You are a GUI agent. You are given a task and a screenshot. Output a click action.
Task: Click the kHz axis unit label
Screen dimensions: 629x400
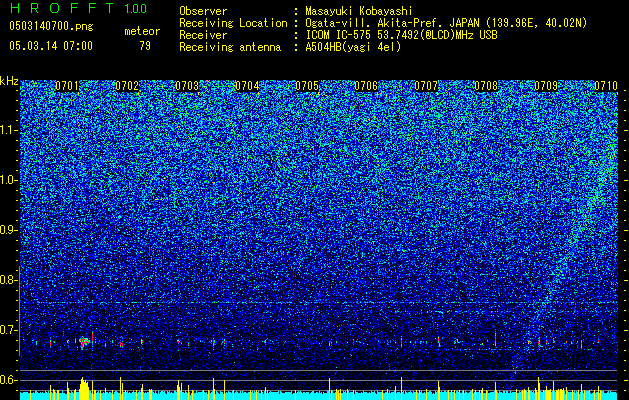9,81
